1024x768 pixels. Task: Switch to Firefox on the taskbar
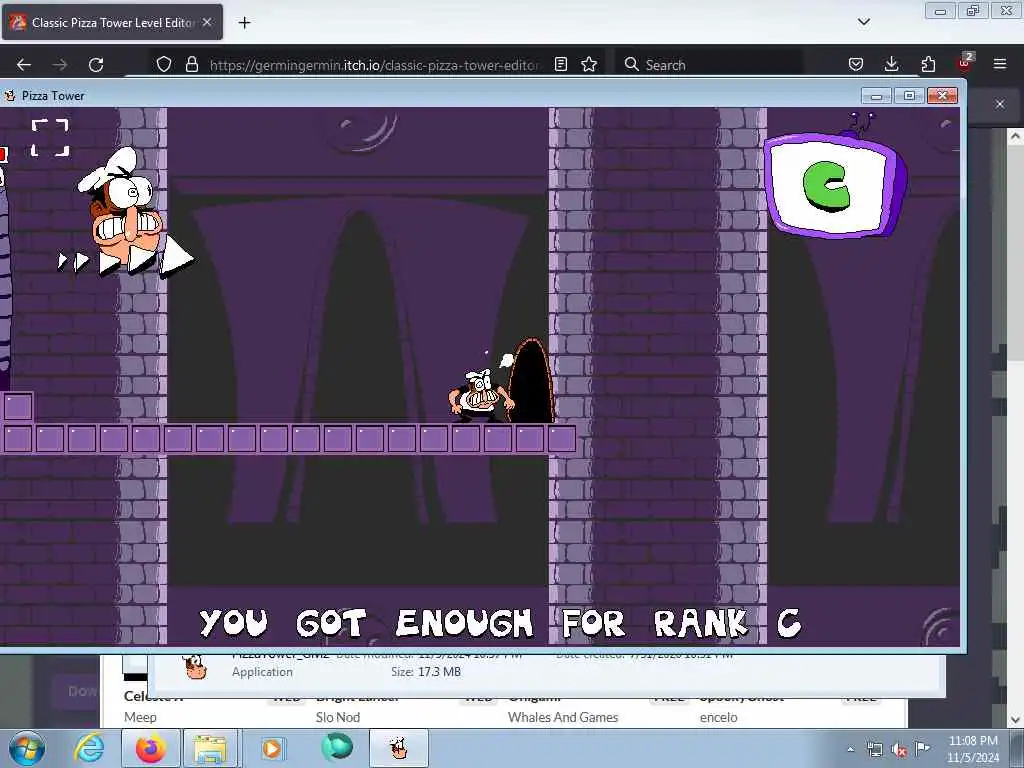[151, 748]
